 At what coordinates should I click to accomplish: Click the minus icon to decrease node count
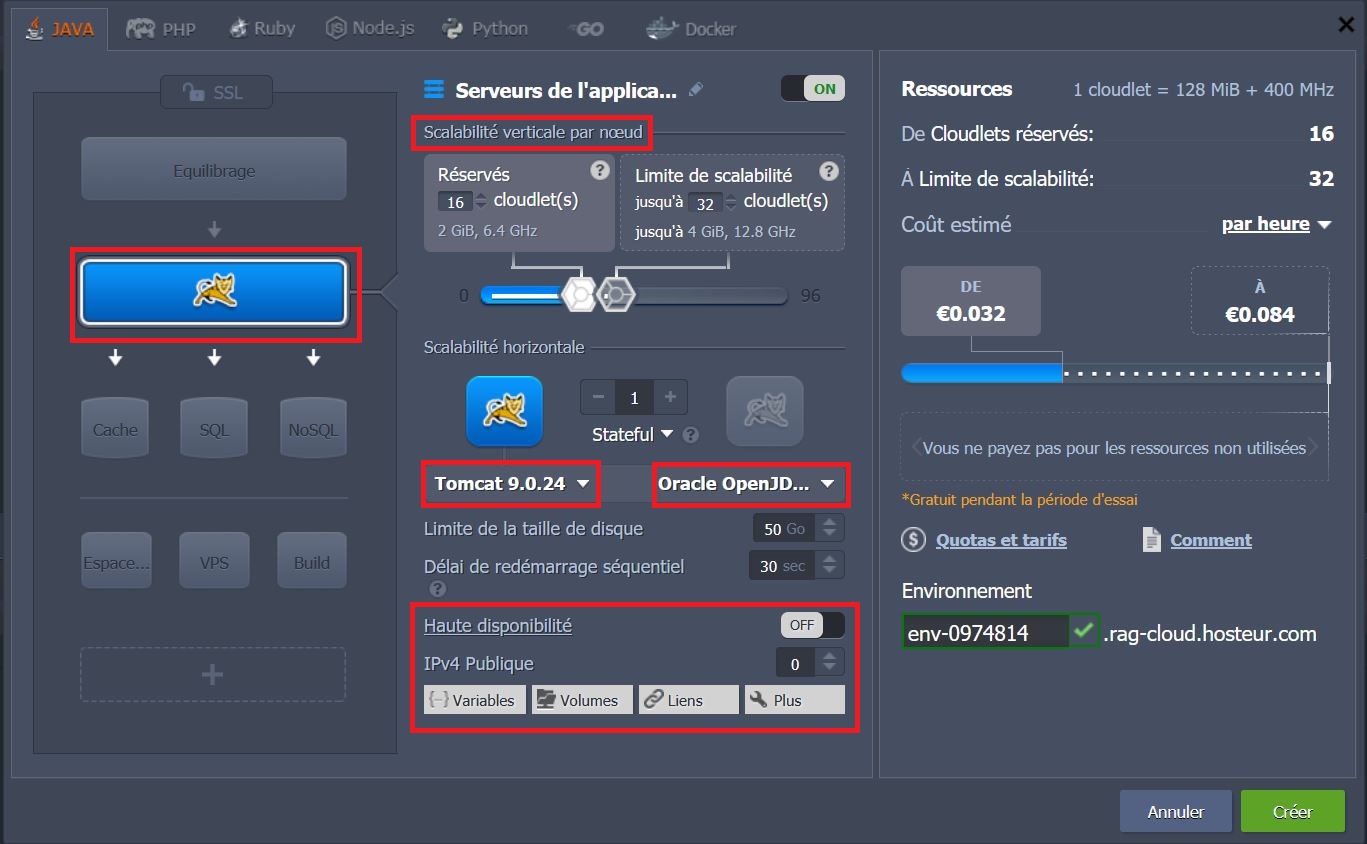point(598,397)
